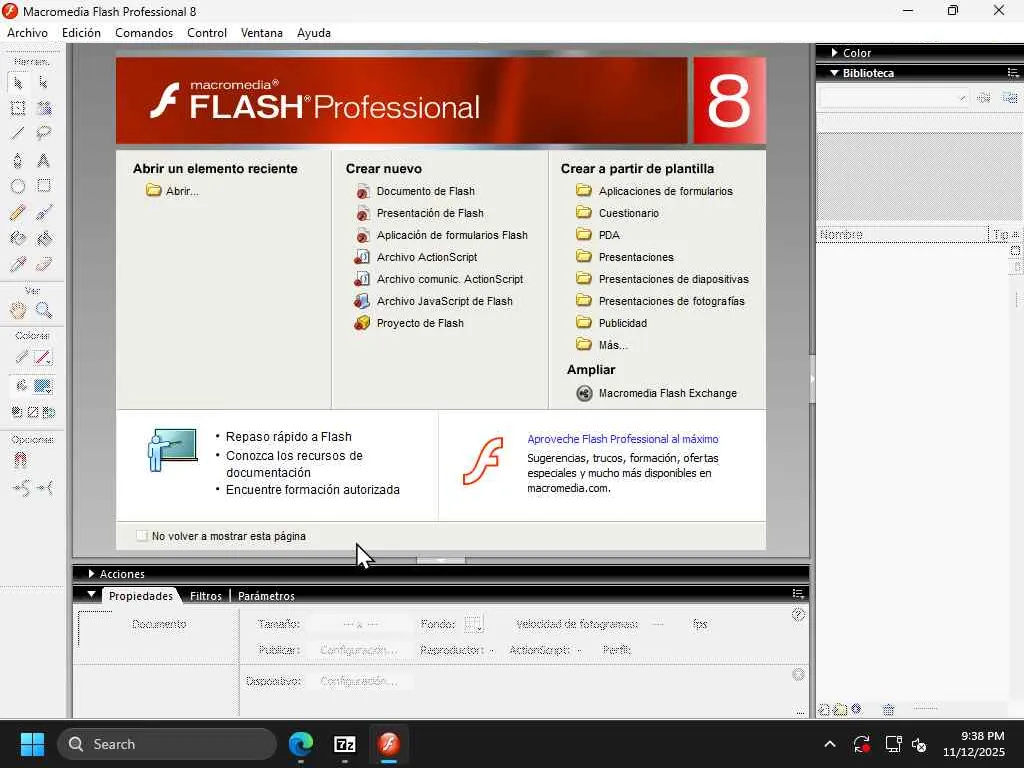Expand the Color panel
Viewport: 1024px width, 768px height.
[835, 52]
